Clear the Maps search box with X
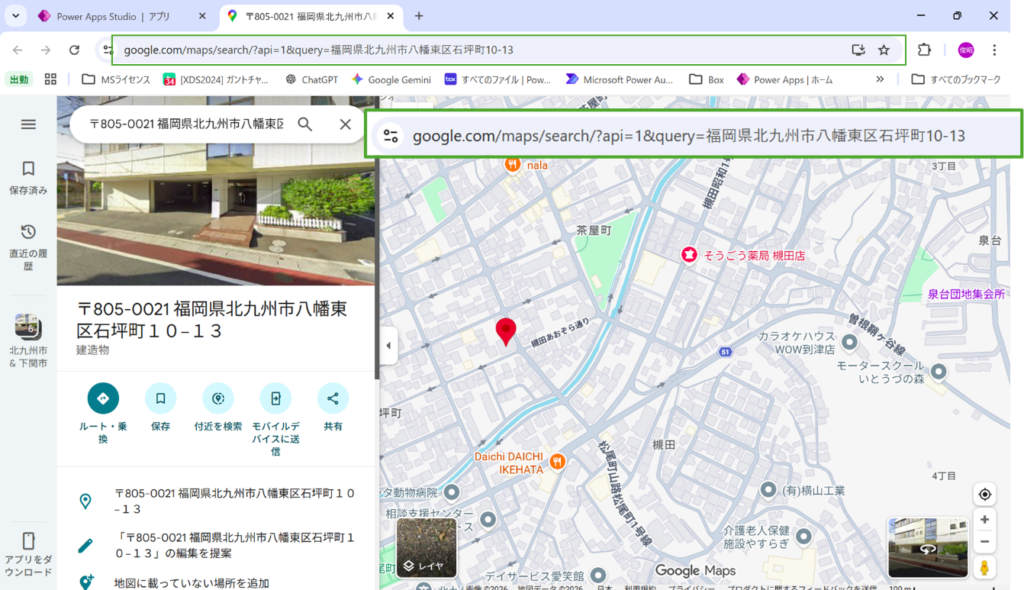The image size is (1024, 590). click(x=345, y=124)
